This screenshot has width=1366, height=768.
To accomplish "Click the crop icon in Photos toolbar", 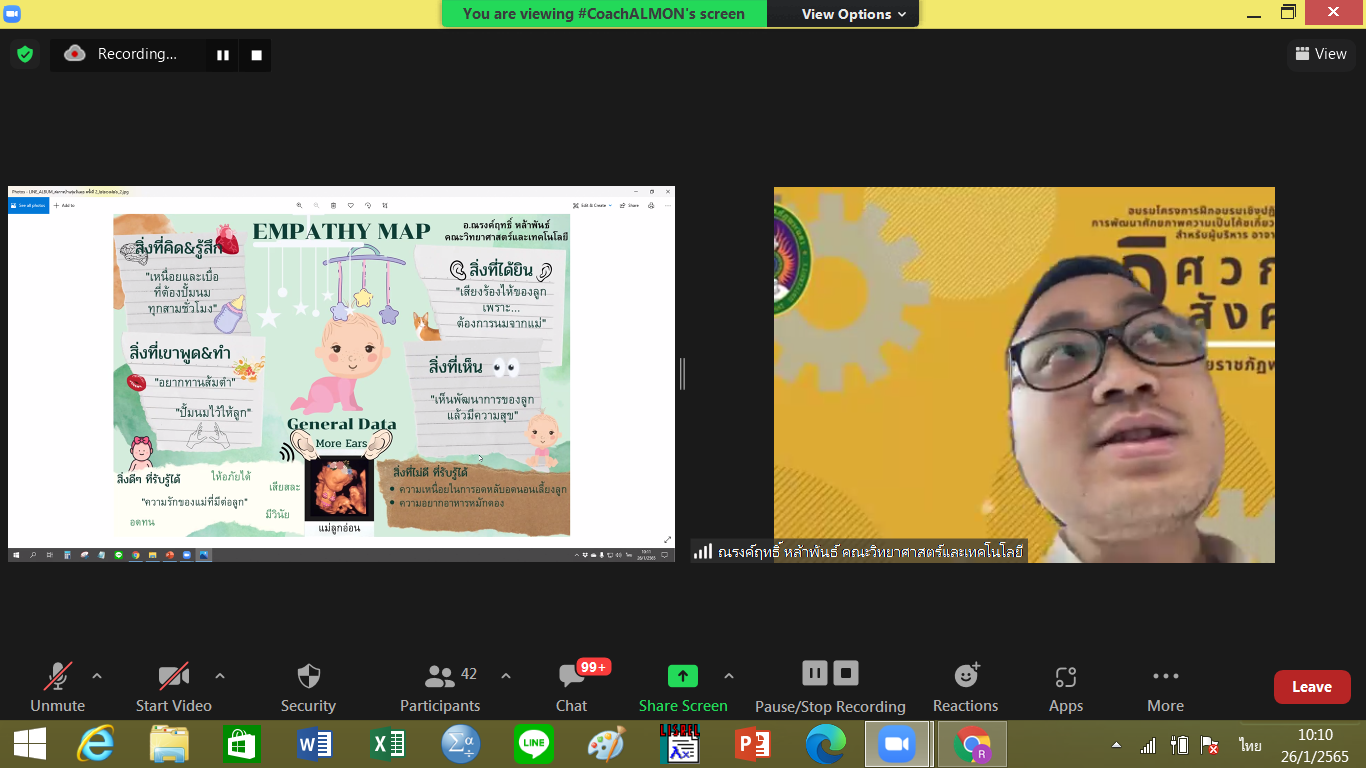I will pos(385,205).
